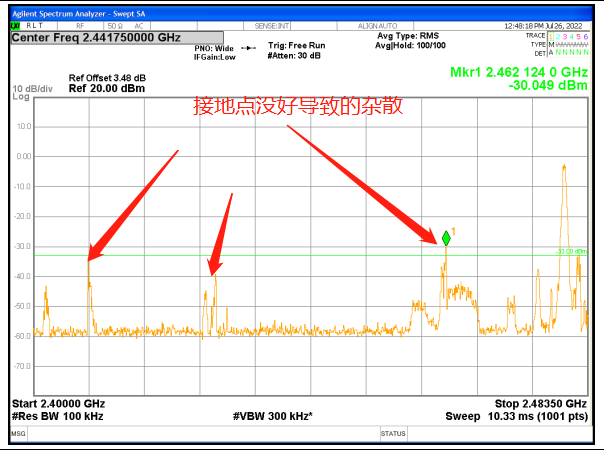Click the '-60.0' y-axis label
The width and height of the screenshot is (604, 452).
coord(22,336)
